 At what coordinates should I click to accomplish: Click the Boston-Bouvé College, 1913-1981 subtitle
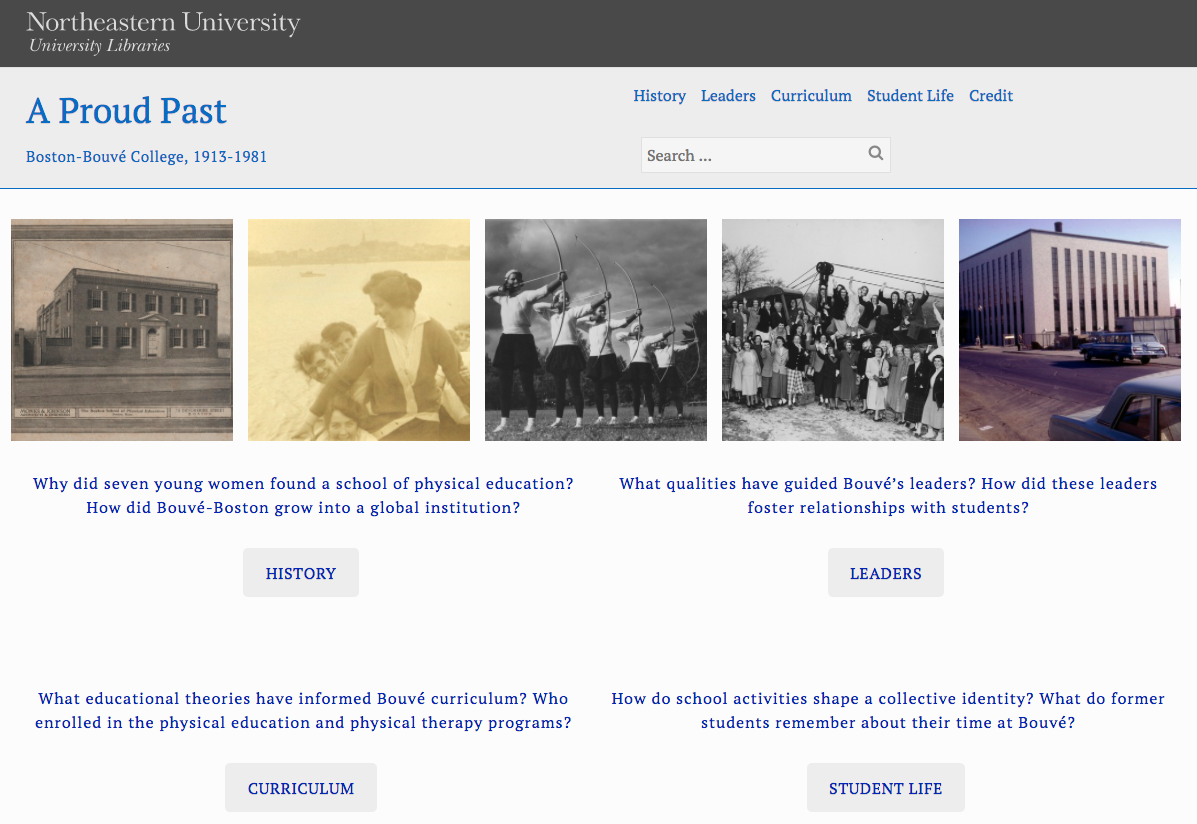click(146, 157)
